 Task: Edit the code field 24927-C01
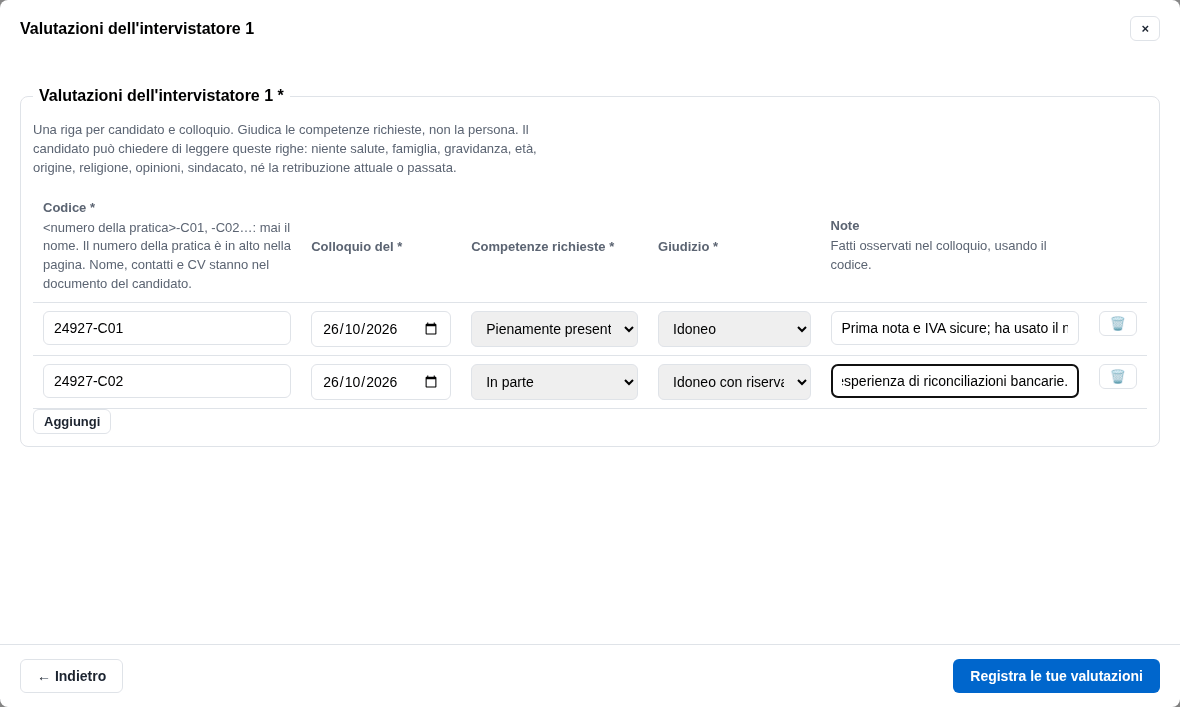pyautogui.click(x=167, y=328)
